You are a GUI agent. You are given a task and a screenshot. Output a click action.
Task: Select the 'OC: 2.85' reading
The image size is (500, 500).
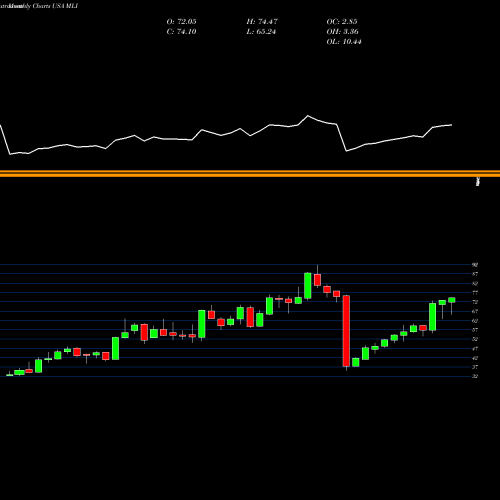pos(342,22)
